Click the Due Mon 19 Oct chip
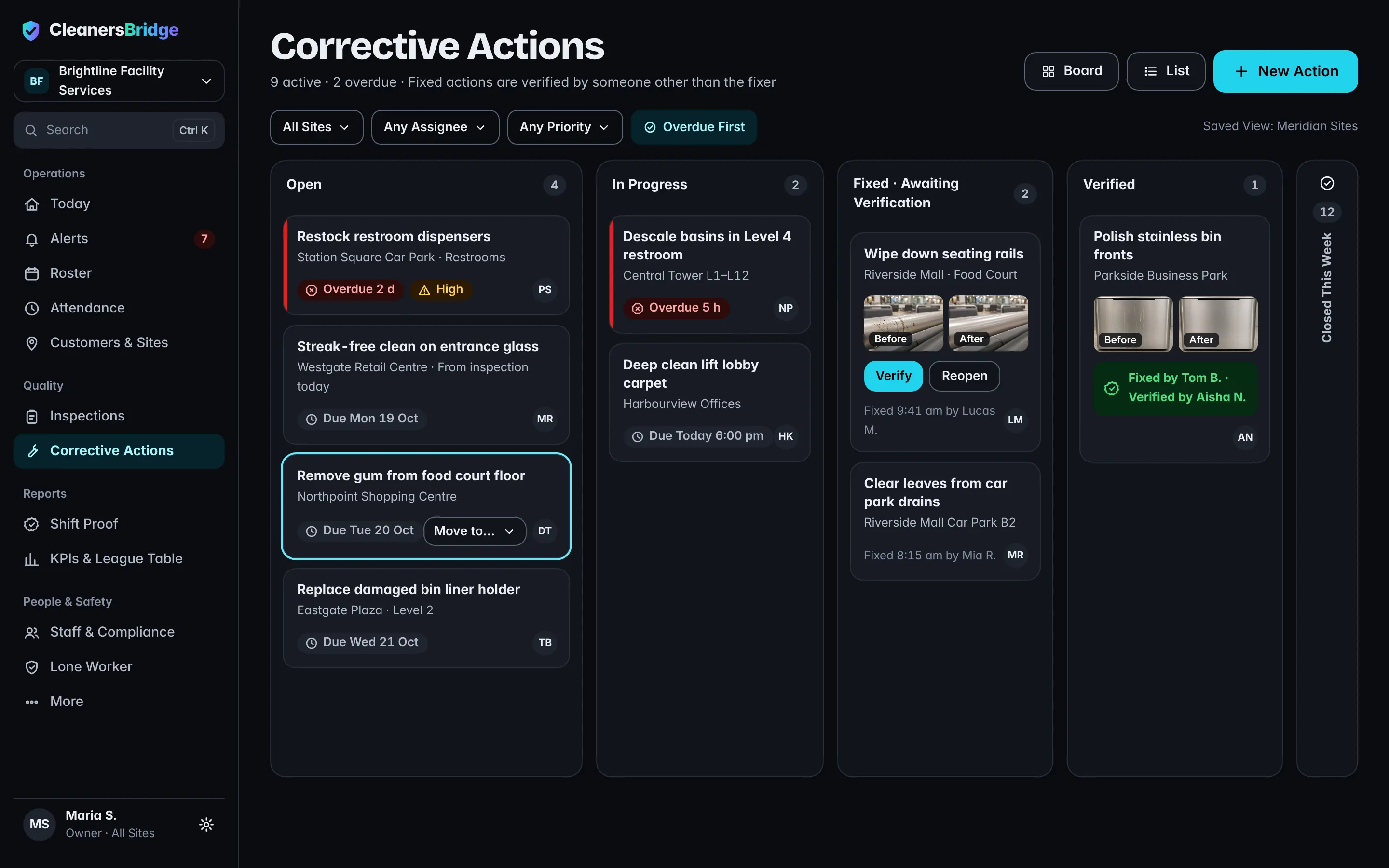The image size is (1389, 868). [x=362, y=419]
